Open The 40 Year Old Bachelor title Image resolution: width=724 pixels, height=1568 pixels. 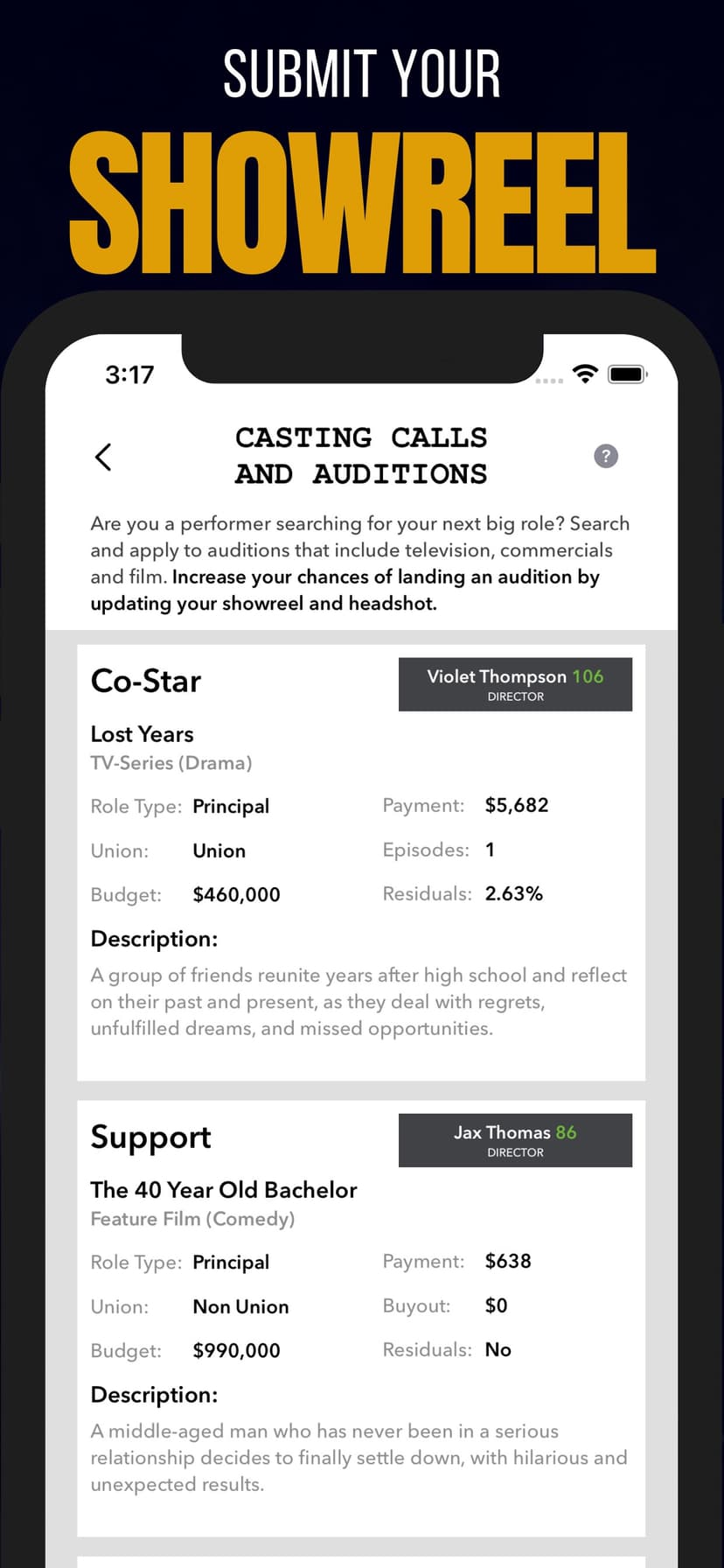click(224, 1190)
